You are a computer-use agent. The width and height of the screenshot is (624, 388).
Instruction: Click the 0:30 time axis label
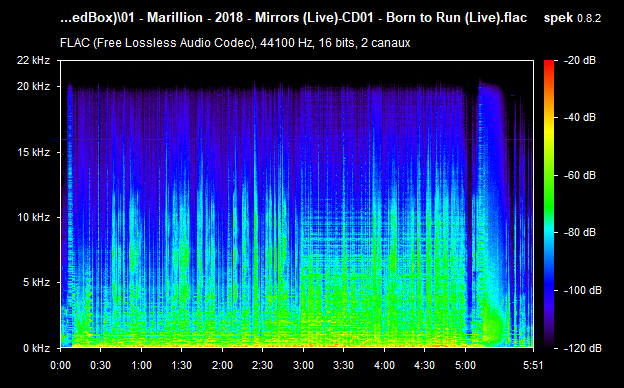101,365
